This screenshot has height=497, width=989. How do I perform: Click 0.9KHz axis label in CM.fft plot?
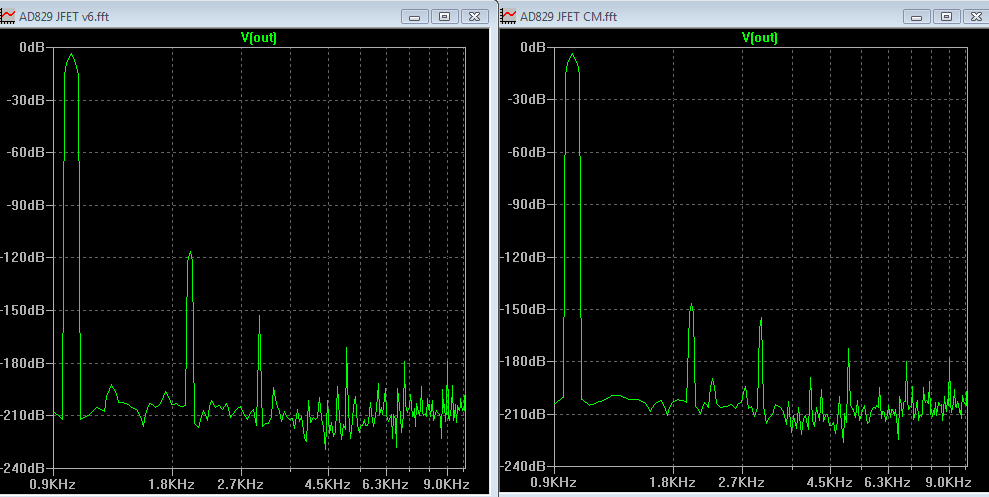(x=554, y=482)
